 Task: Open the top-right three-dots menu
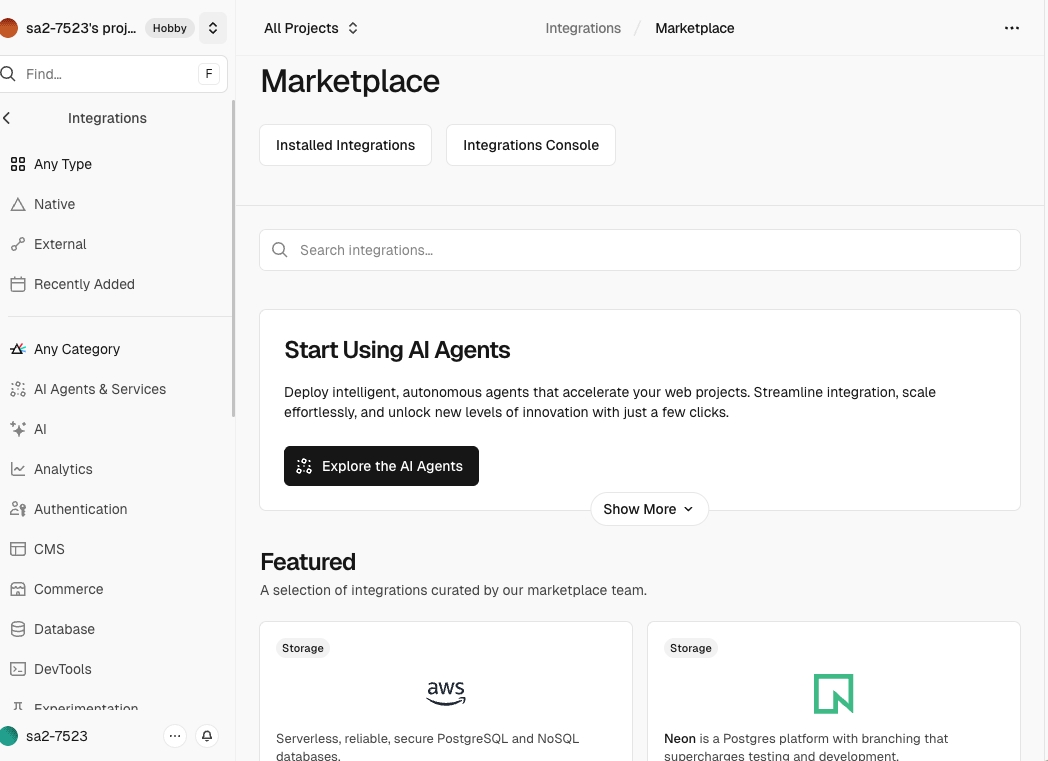tap(1012, 28)
